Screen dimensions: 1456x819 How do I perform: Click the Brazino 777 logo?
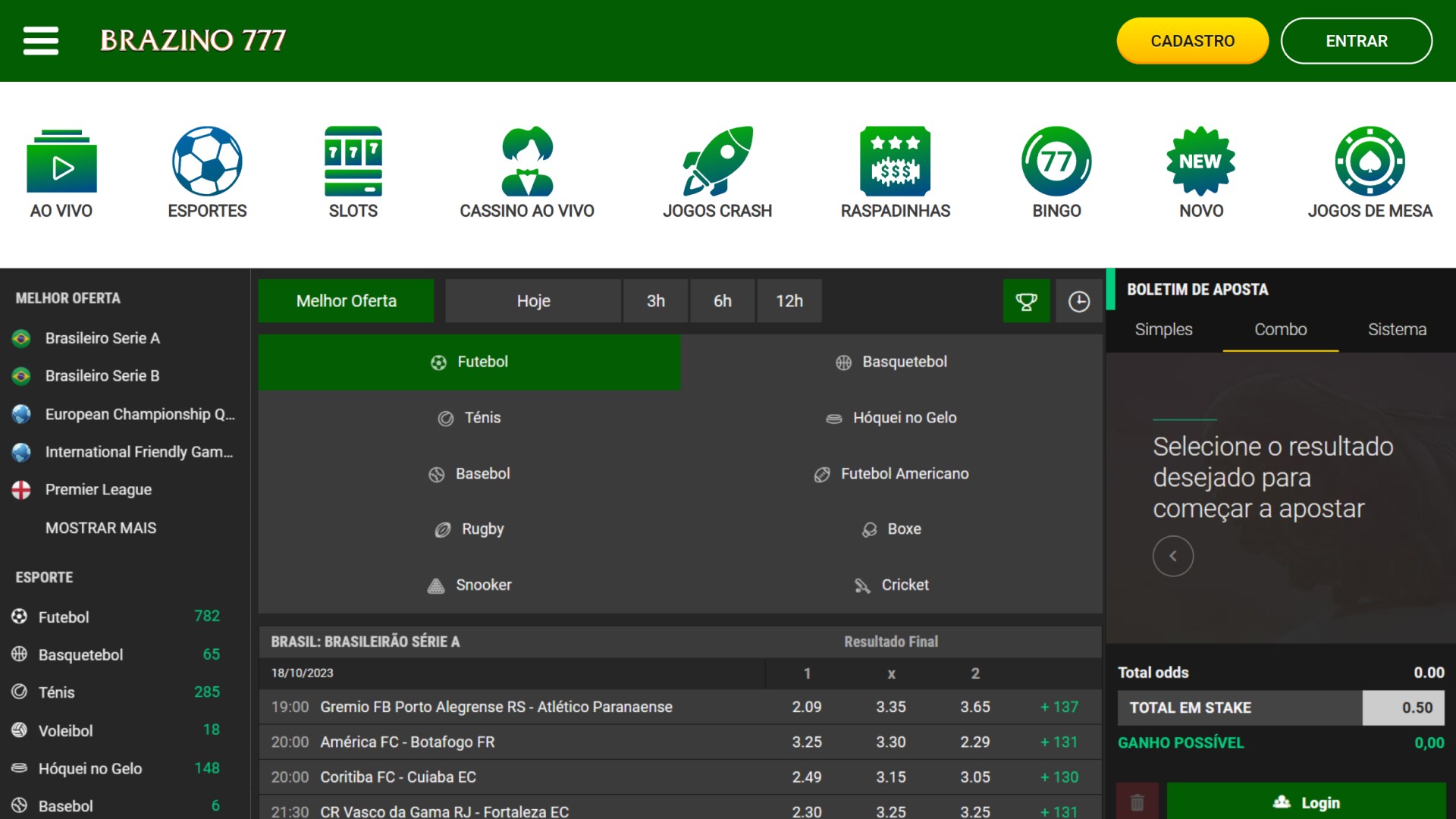pyautogui.click(x=193, y=40)
